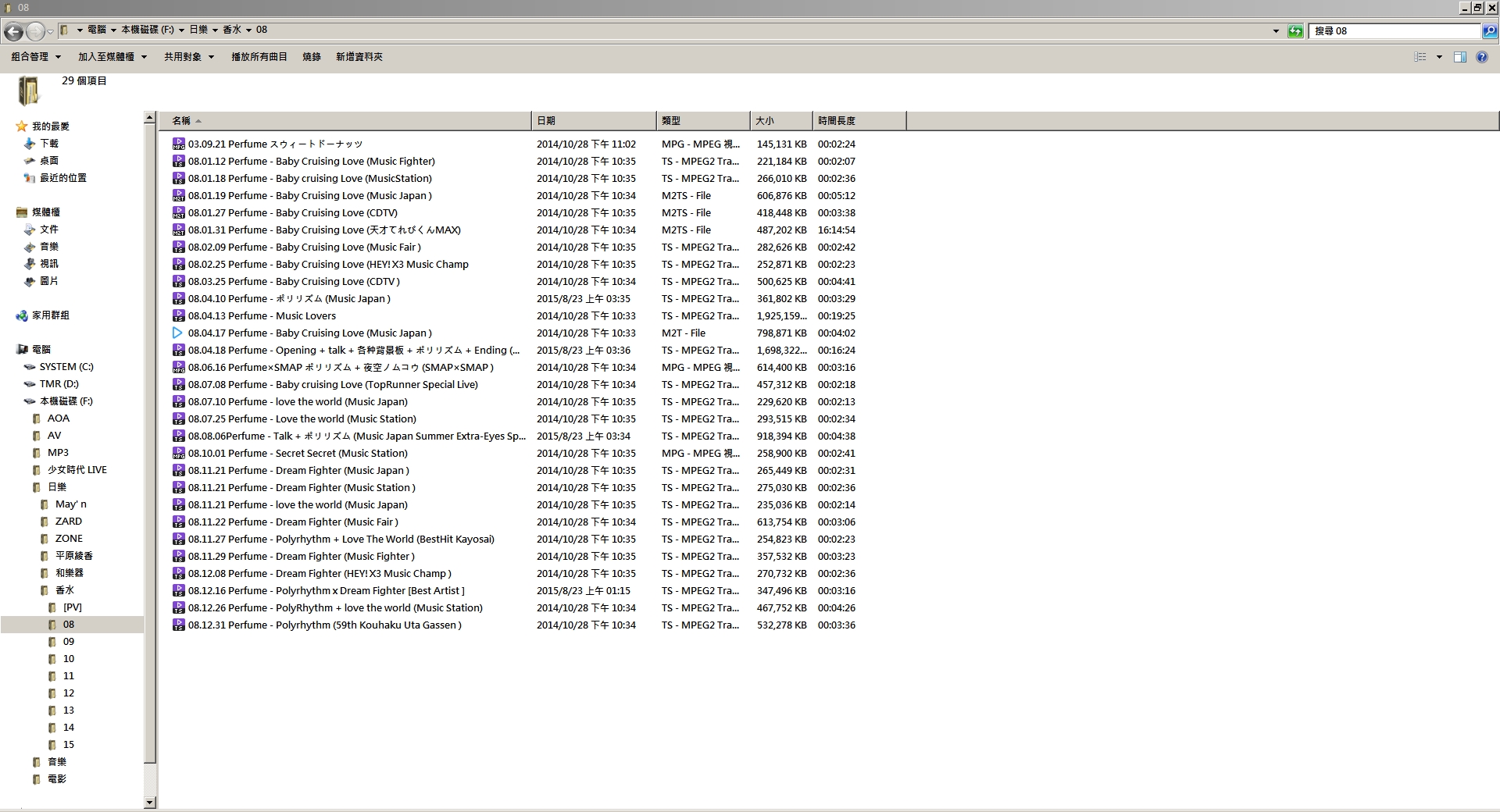Expand breadcrumb arrow after 香水

(x=248, y=30)
